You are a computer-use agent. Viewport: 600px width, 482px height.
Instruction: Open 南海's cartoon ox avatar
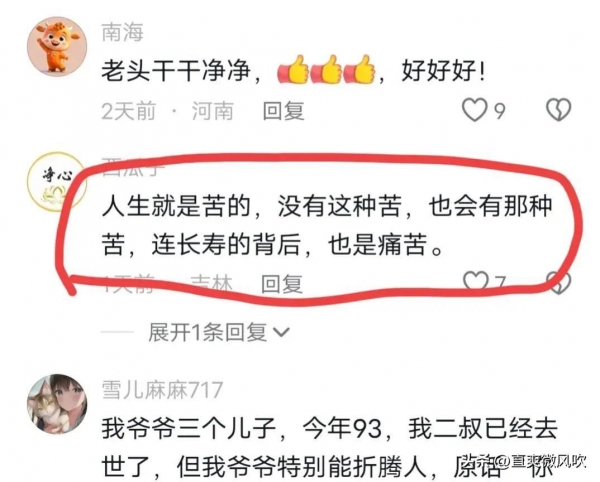point(57,47)
